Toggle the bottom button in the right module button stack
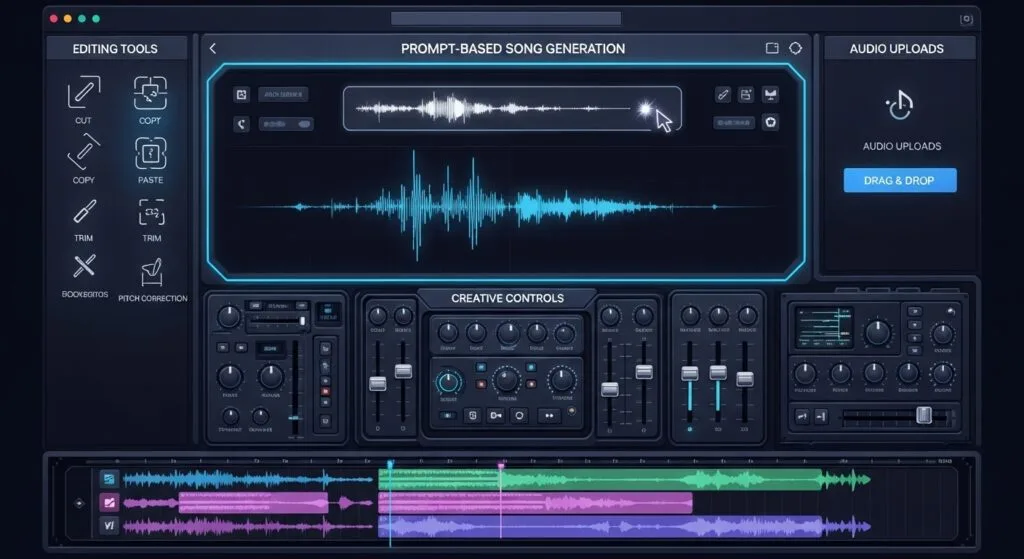Screen dimensions: 1024x559 pyautogui.click(x=915, y=351)
